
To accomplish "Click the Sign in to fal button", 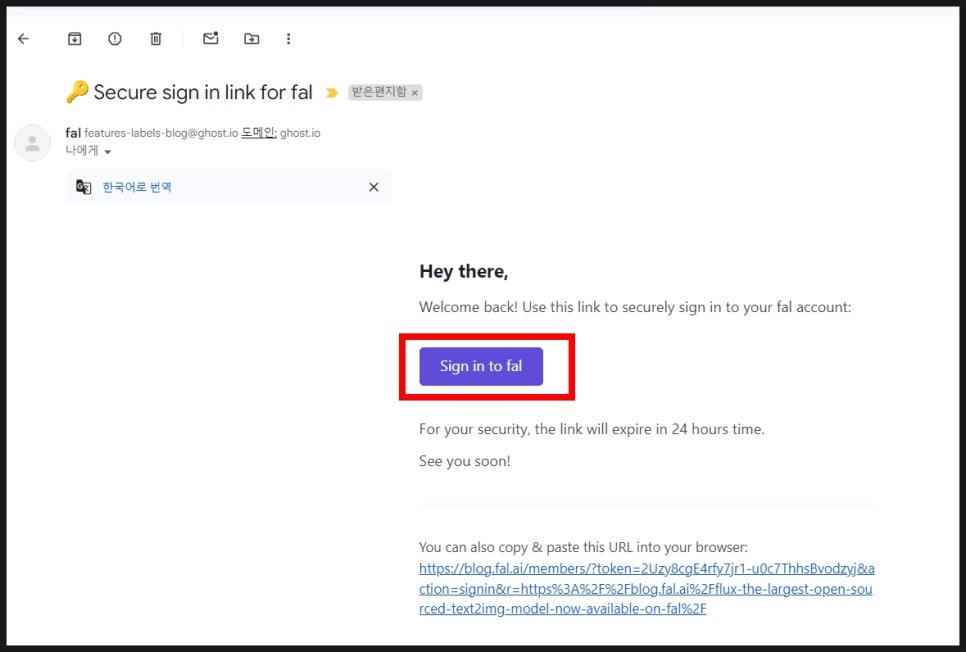I will (x=481, y=366).
